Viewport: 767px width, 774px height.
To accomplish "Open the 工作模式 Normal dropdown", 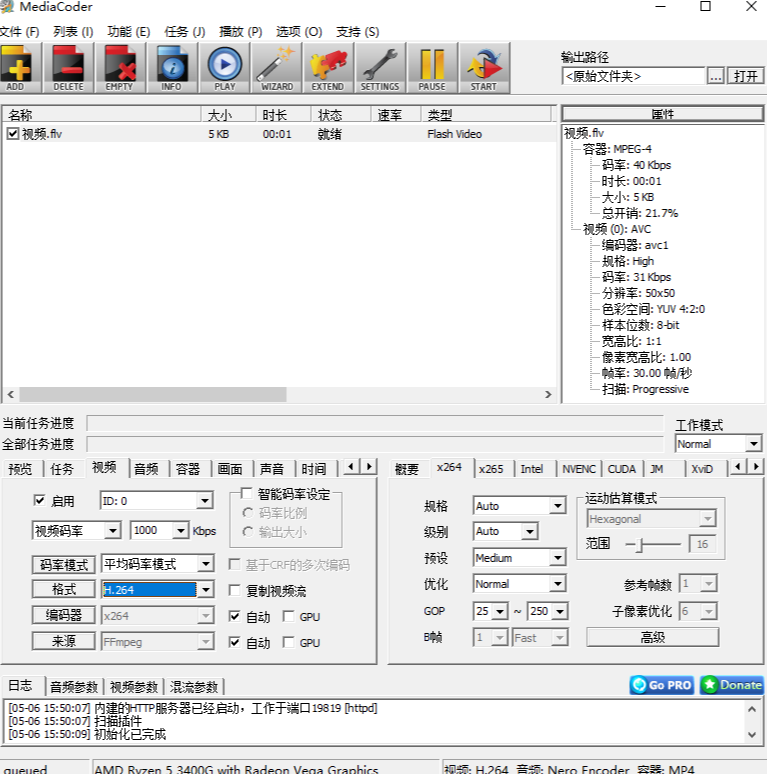I will (x=754, y=444).
